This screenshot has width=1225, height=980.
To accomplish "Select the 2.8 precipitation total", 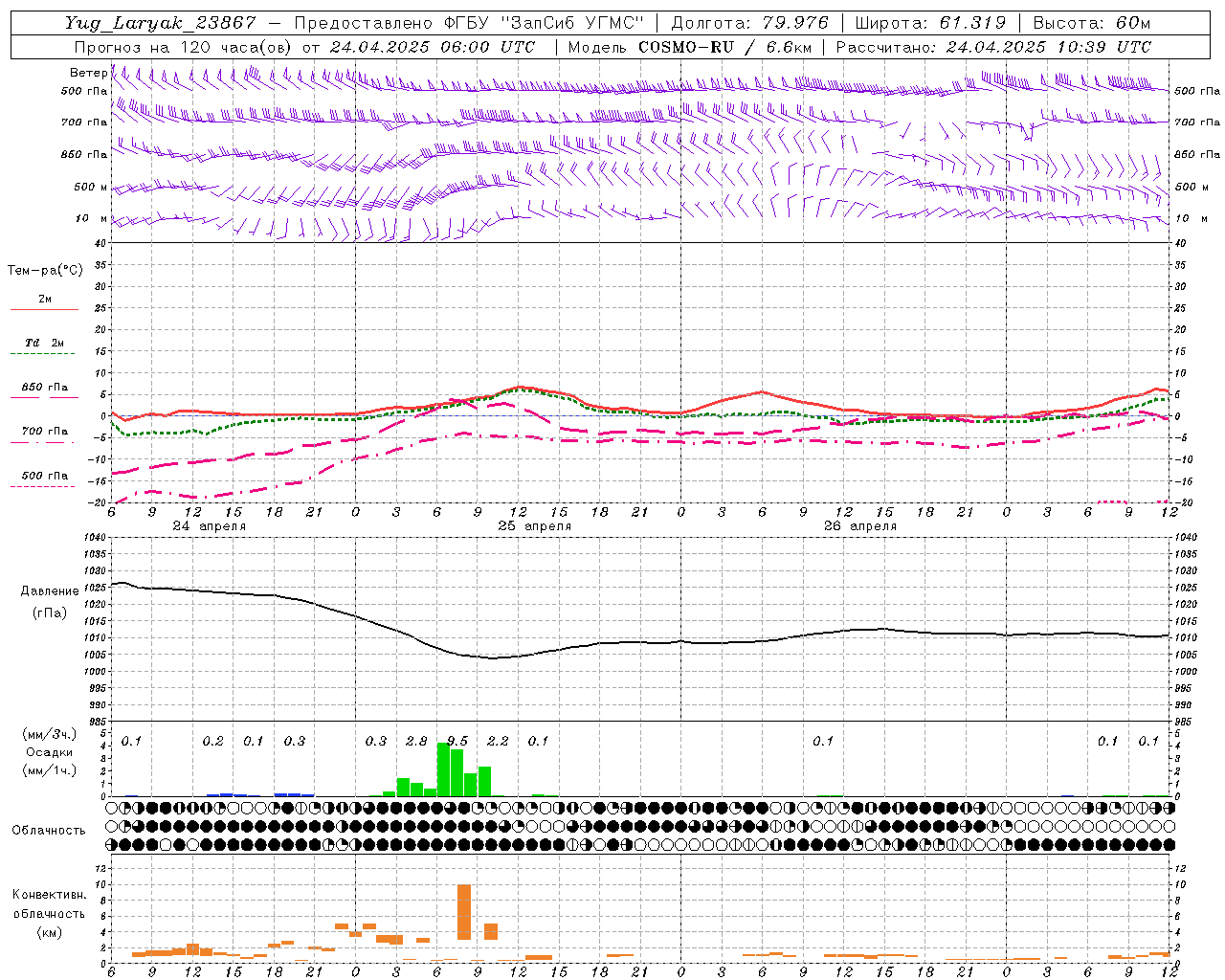I will (416, 742).
